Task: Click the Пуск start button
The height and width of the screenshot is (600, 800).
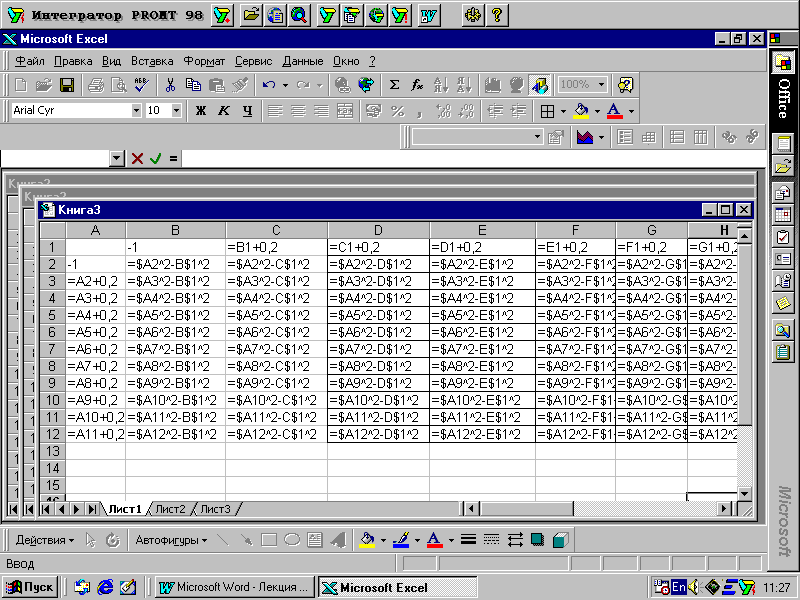Action: click(30, 587)
